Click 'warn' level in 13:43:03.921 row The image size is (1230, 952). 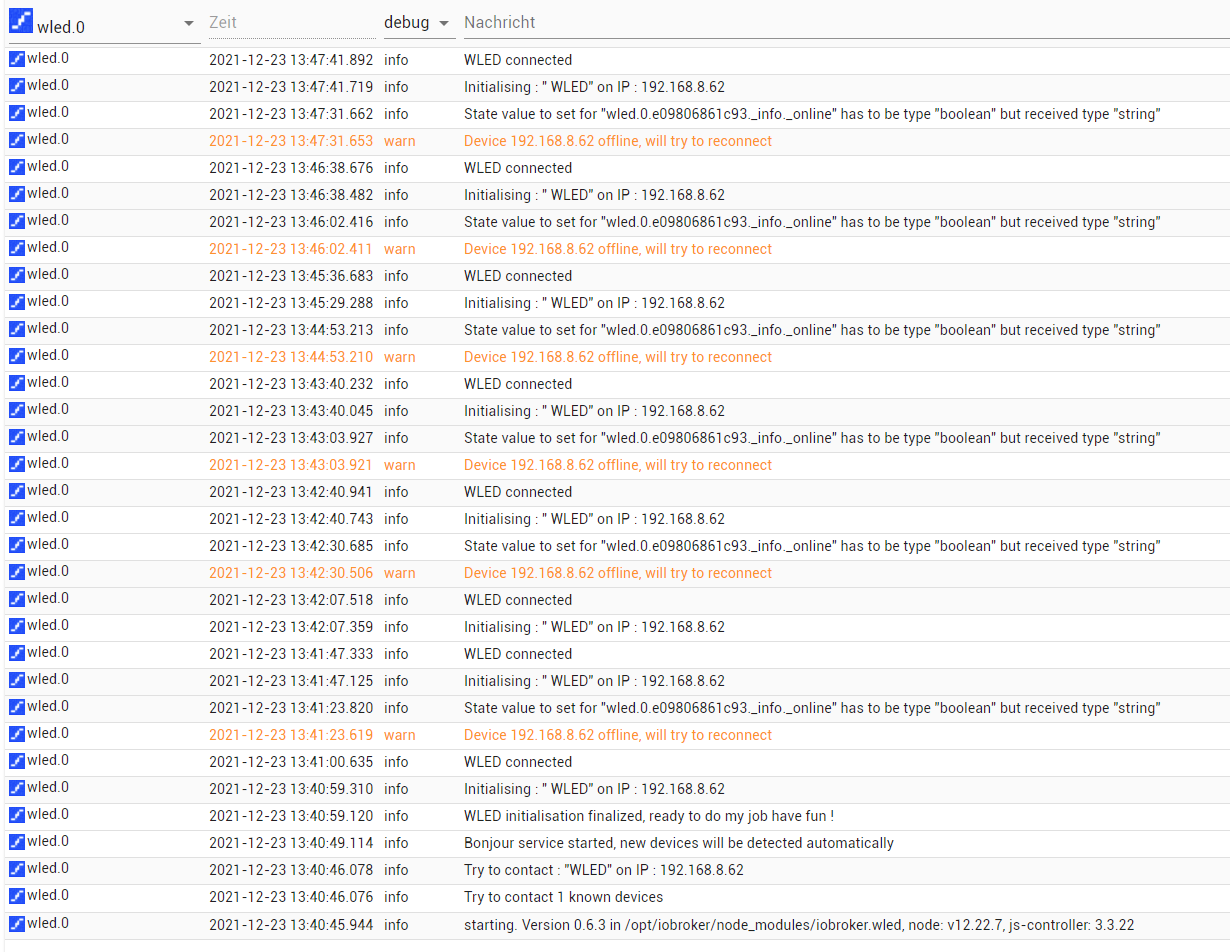pyautogui.click(x=399, y=465)
